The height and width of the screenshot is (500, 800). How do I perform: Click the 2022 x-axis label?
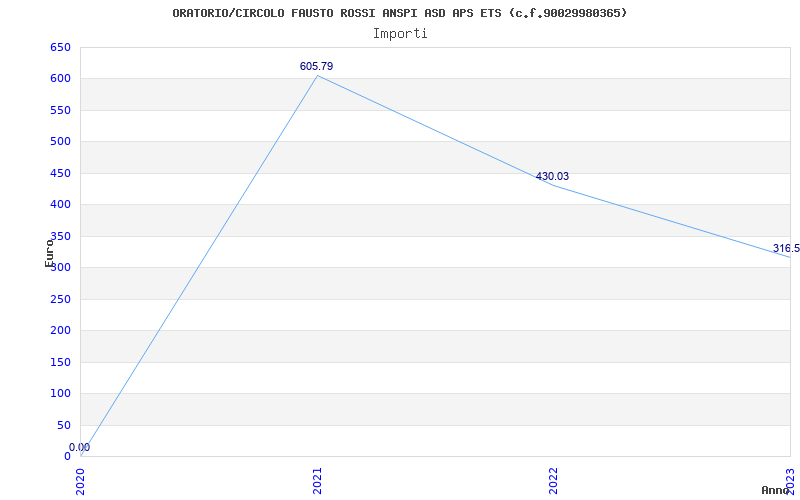[554, 481]
